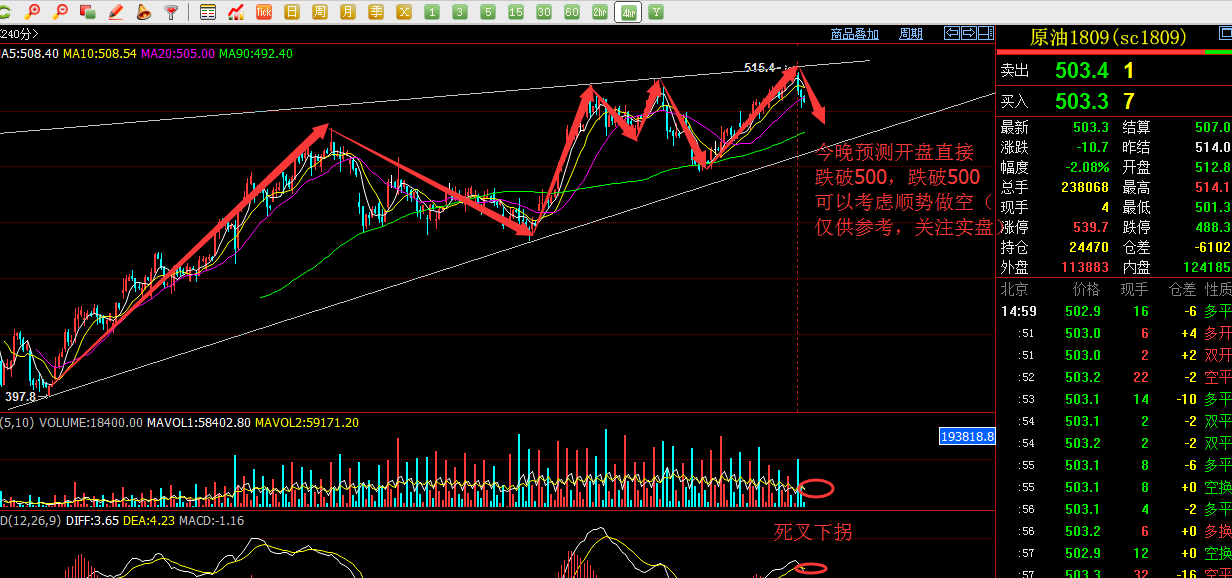
Task: Select the 3-minute period
Action: (x=460, y=12)
